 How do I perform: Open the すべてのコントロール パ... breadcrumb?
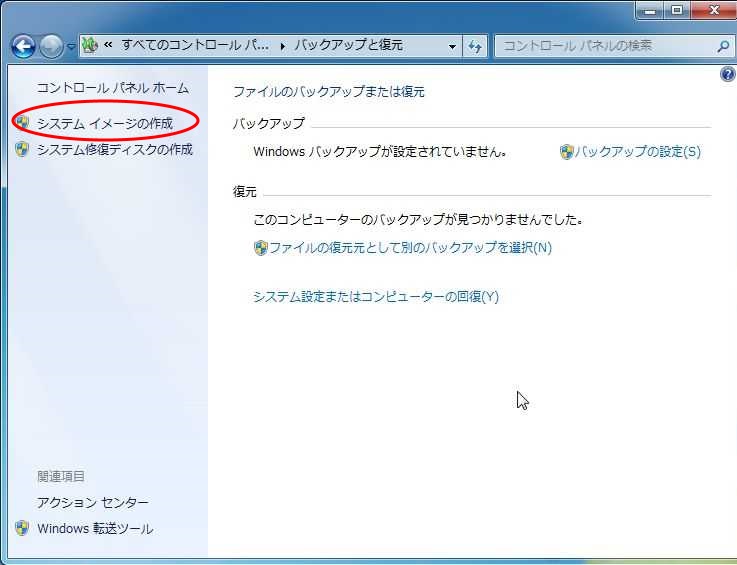[x=195, y=45]
